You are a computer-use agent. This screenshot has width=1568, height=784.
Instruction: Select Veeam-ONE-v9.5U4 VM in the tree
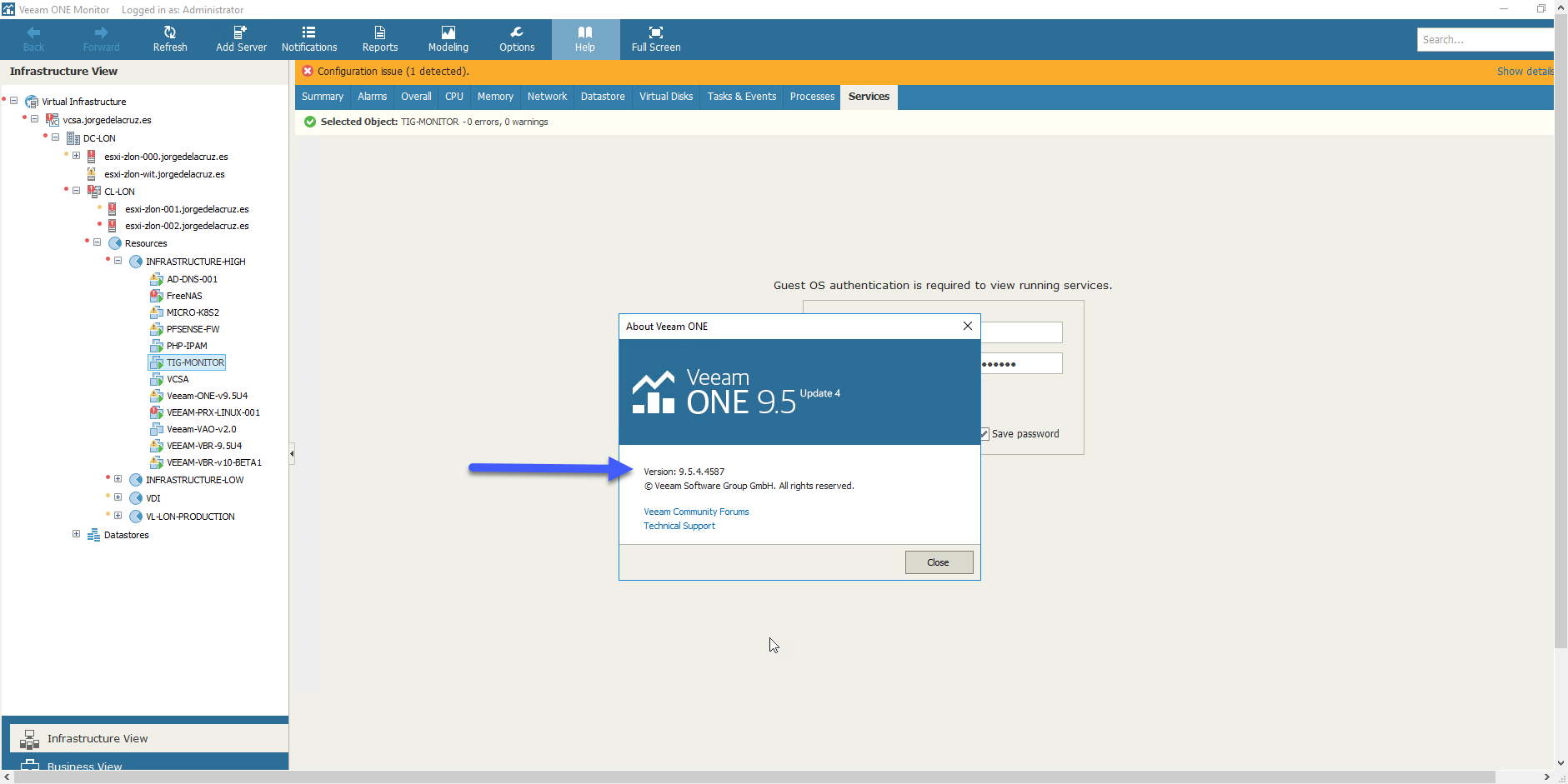pos(207,396)
